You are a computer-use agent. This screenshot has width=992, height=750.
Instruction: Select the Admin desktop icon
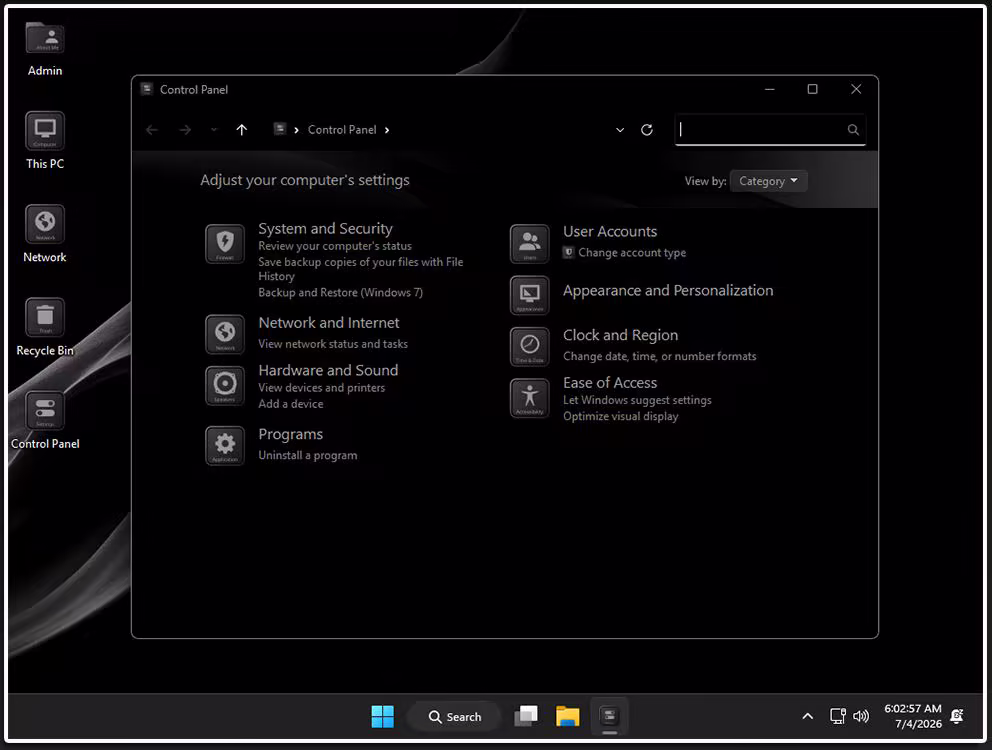pos(45,49)
